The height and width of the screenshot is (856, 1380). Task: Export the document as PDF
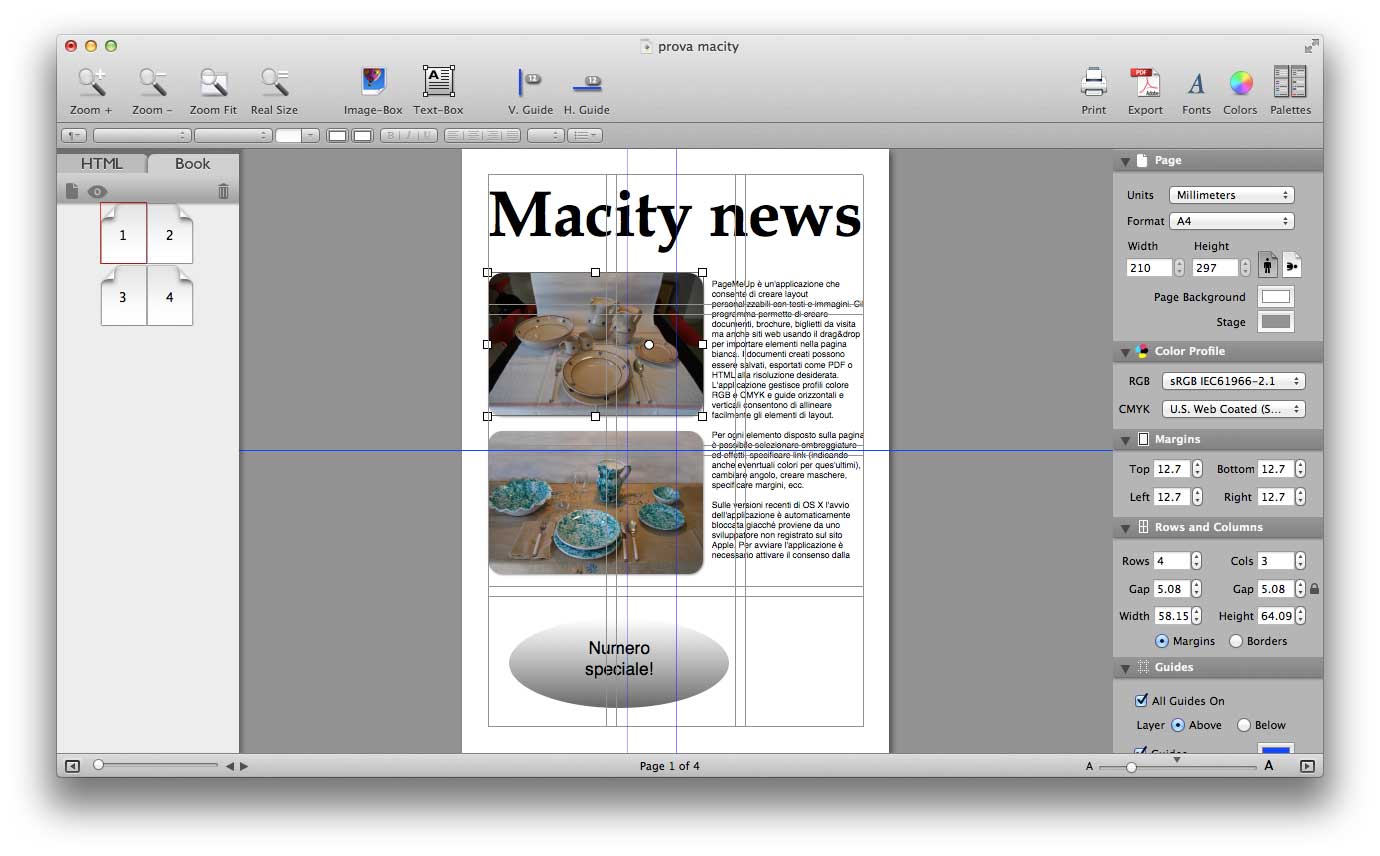coord(1145,82)
